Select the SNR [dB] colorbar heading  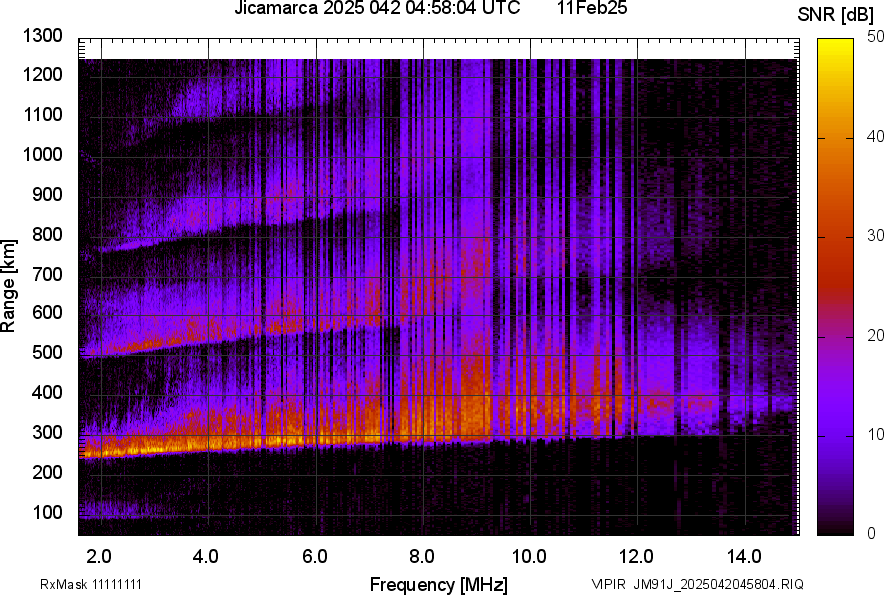pos(838,14)
